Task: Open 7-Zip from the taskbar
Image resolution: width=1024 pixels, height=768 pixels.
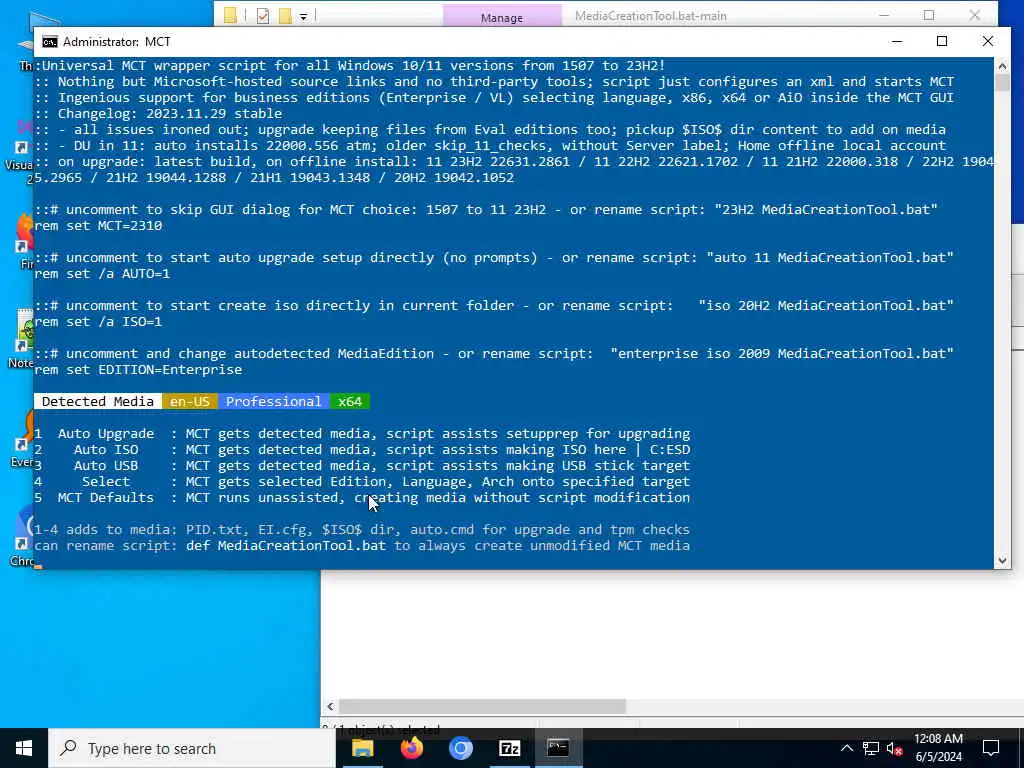Action: (509, 748)
